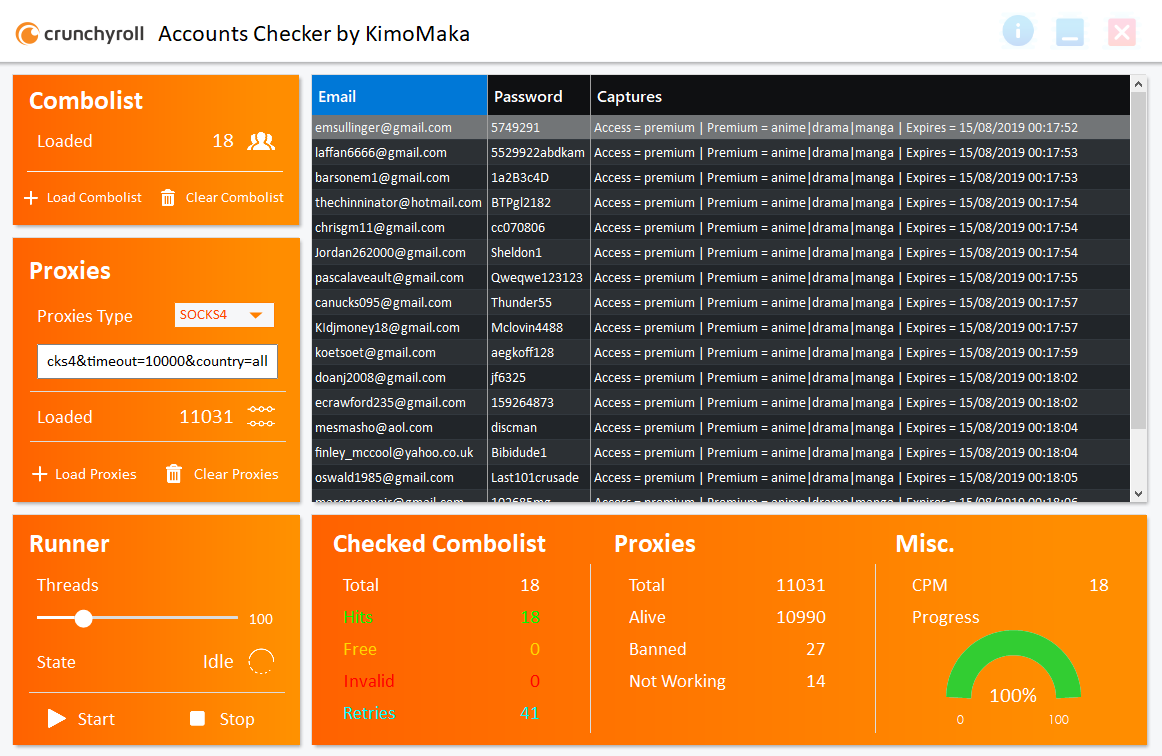Open the Proxies Type SOCKS4 dropdown
Screen dimensions: 1162x756
point(224,315)
